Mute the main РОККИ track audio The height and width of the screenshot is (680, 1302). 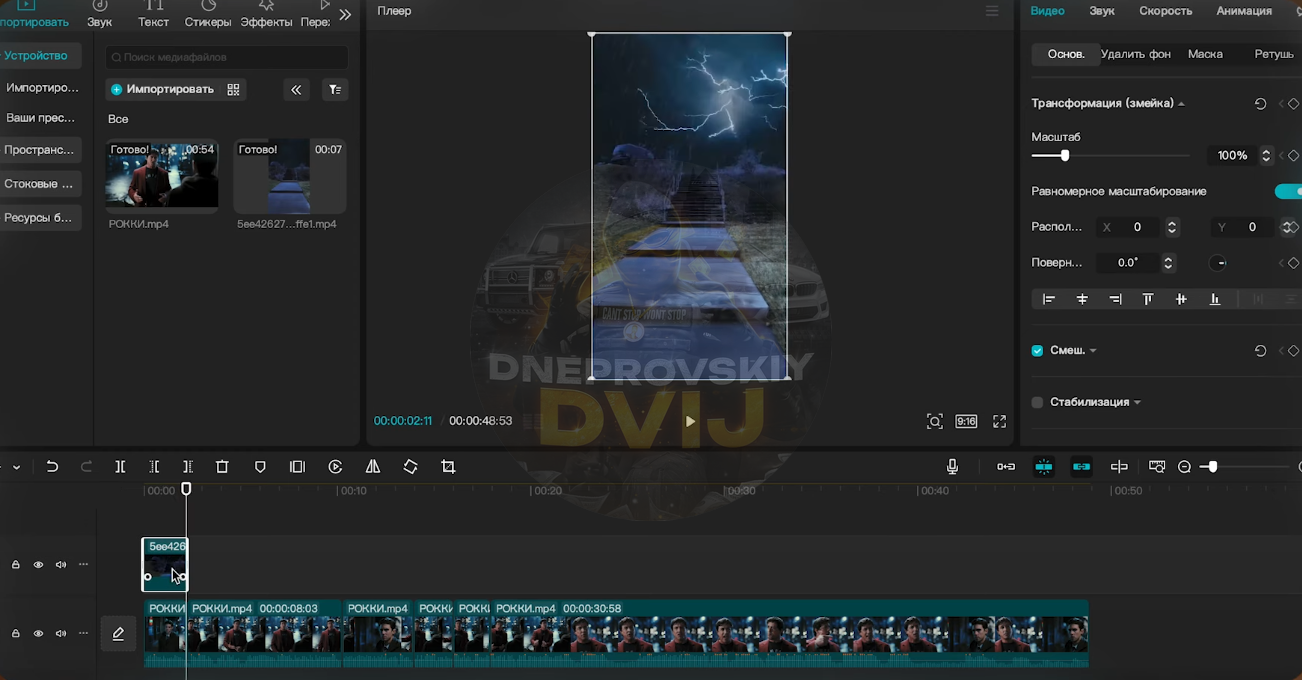61,634
